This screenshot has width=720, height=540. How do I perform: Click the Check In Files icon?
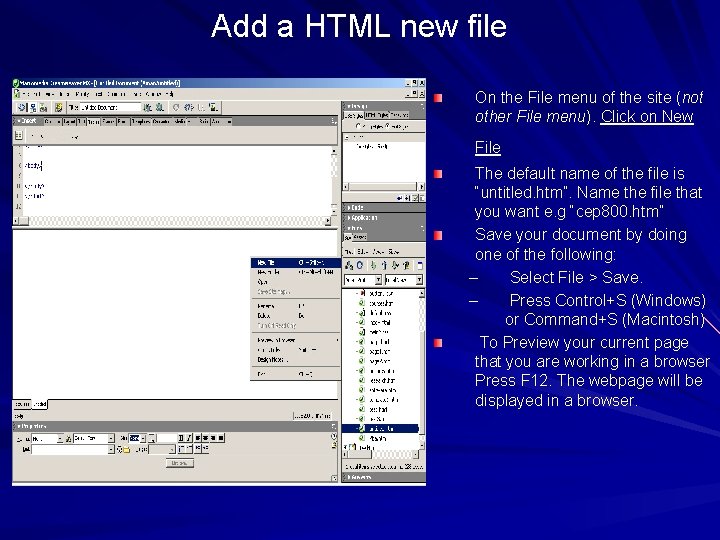pyautogui.click(x=406, y=265)
